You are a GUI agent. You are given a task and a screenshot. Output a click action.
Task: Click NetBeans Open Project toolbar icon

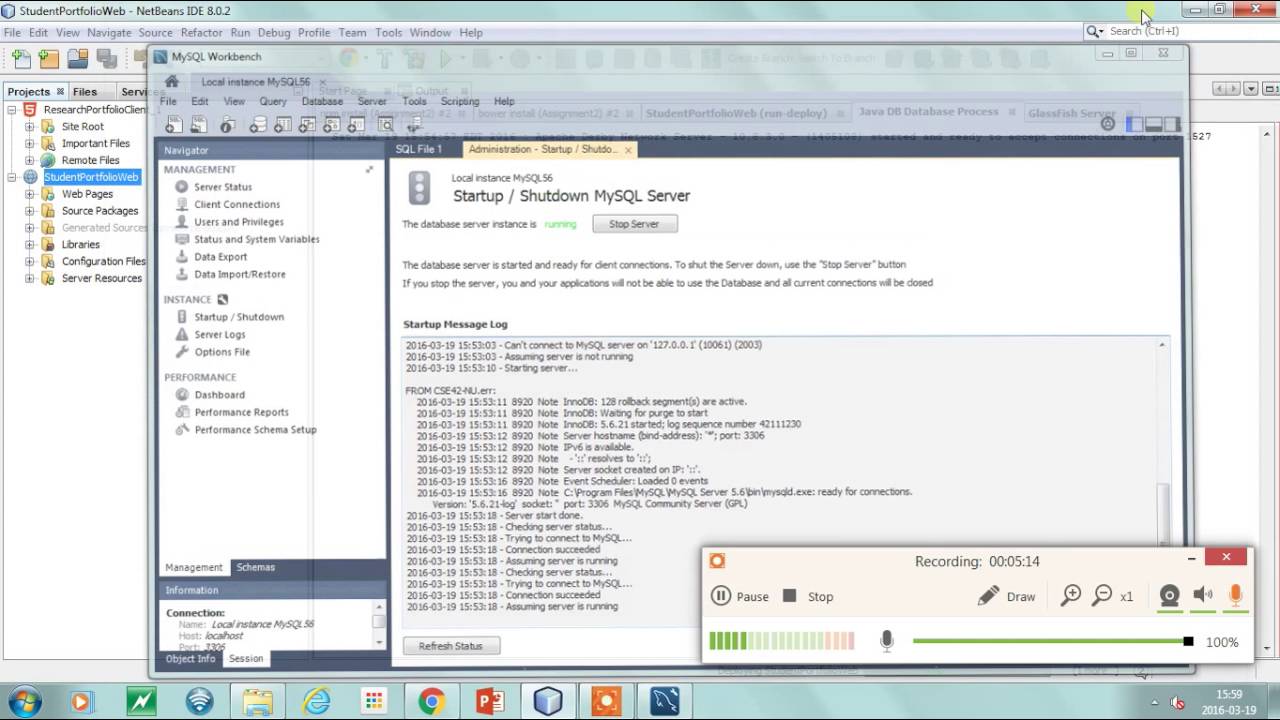coord(77,59)
